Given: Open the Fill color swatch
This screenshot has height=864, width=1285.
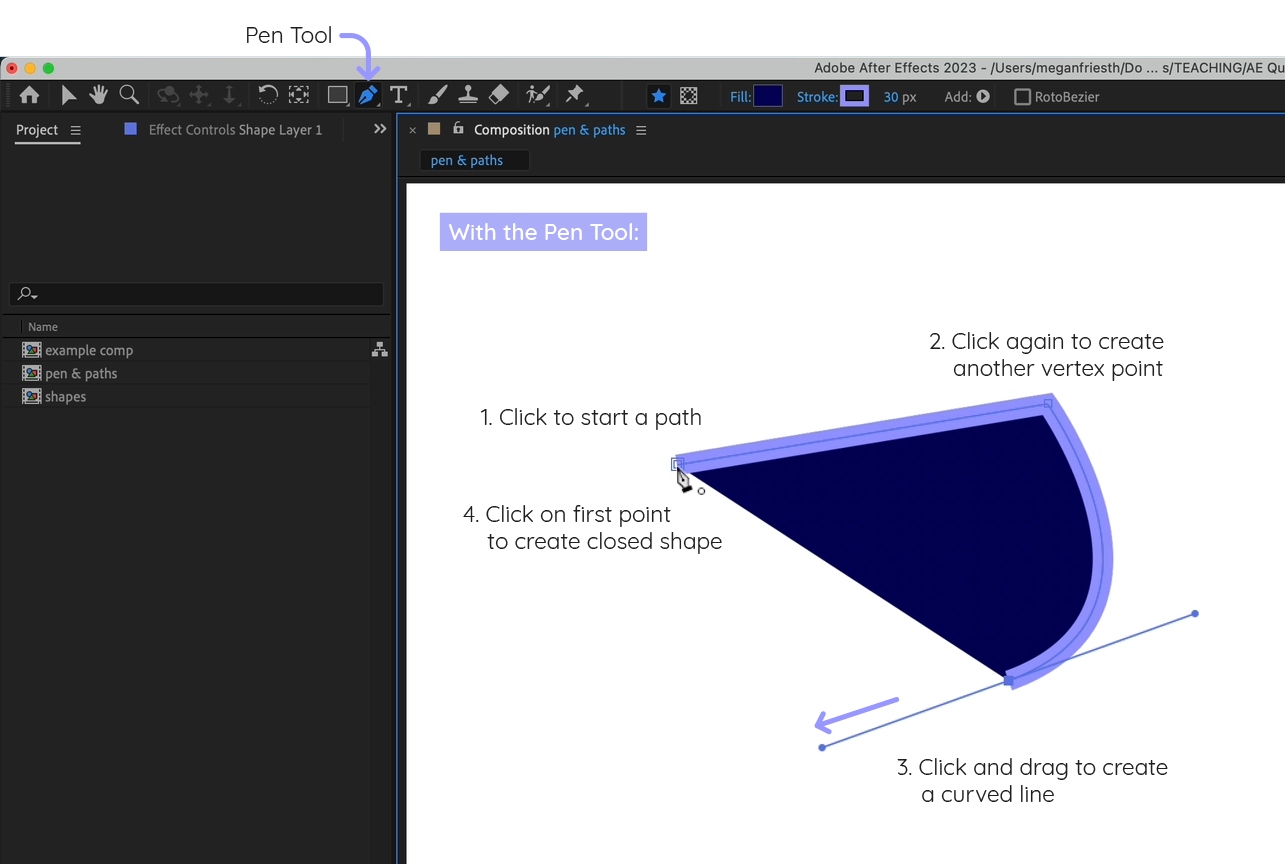Looking at the screenshot, I should pos(768,95).
